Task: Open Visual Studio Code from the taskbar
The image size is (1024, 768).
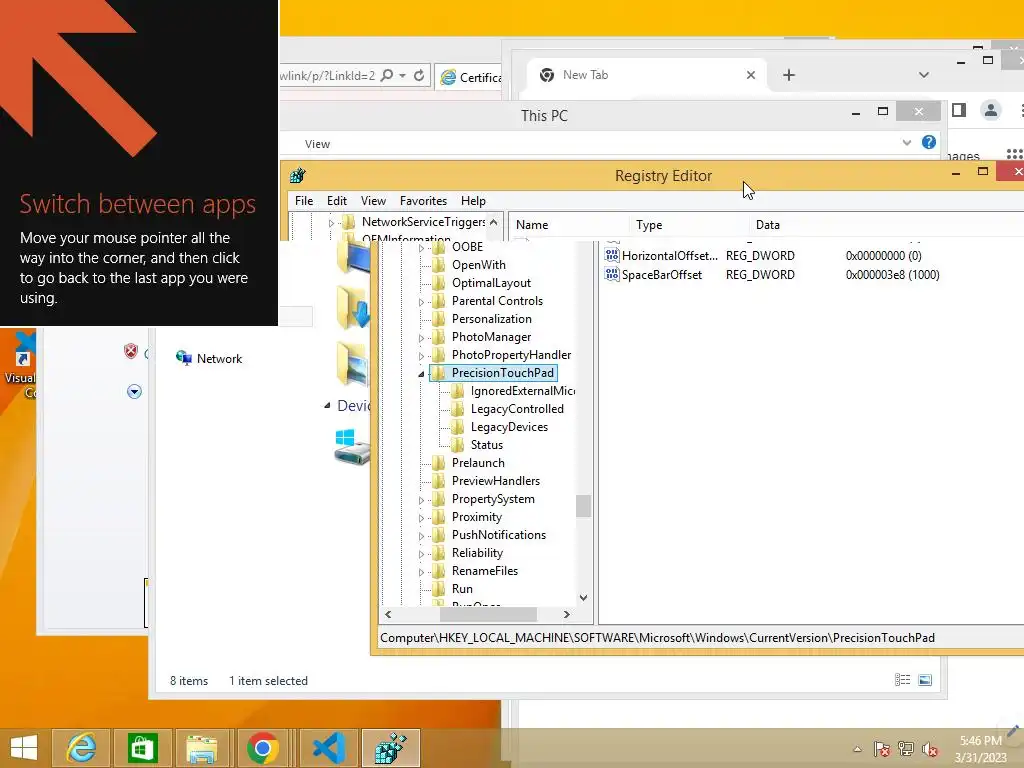Action: coord(328,748)
